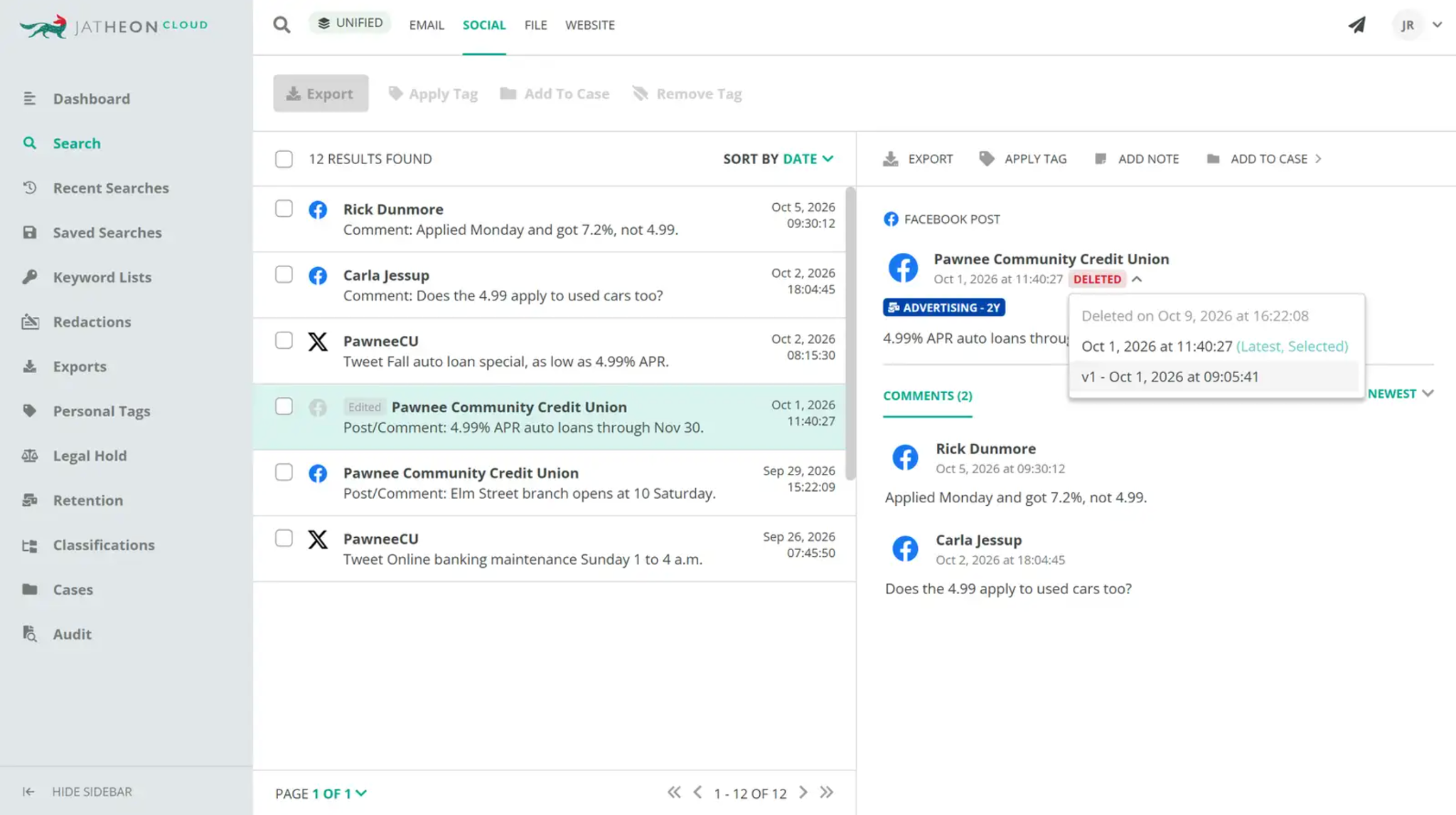
Task: Open Recent Searches in sidebar
Action: pyautogui.click(x=111, y=188)
